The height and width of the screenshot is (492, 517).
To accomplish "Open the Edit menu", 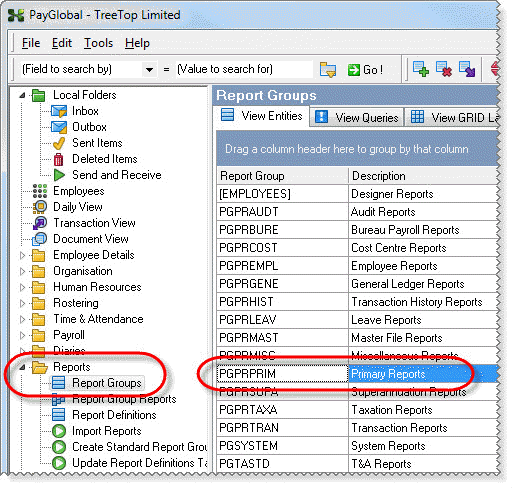I will click(62, 43).
